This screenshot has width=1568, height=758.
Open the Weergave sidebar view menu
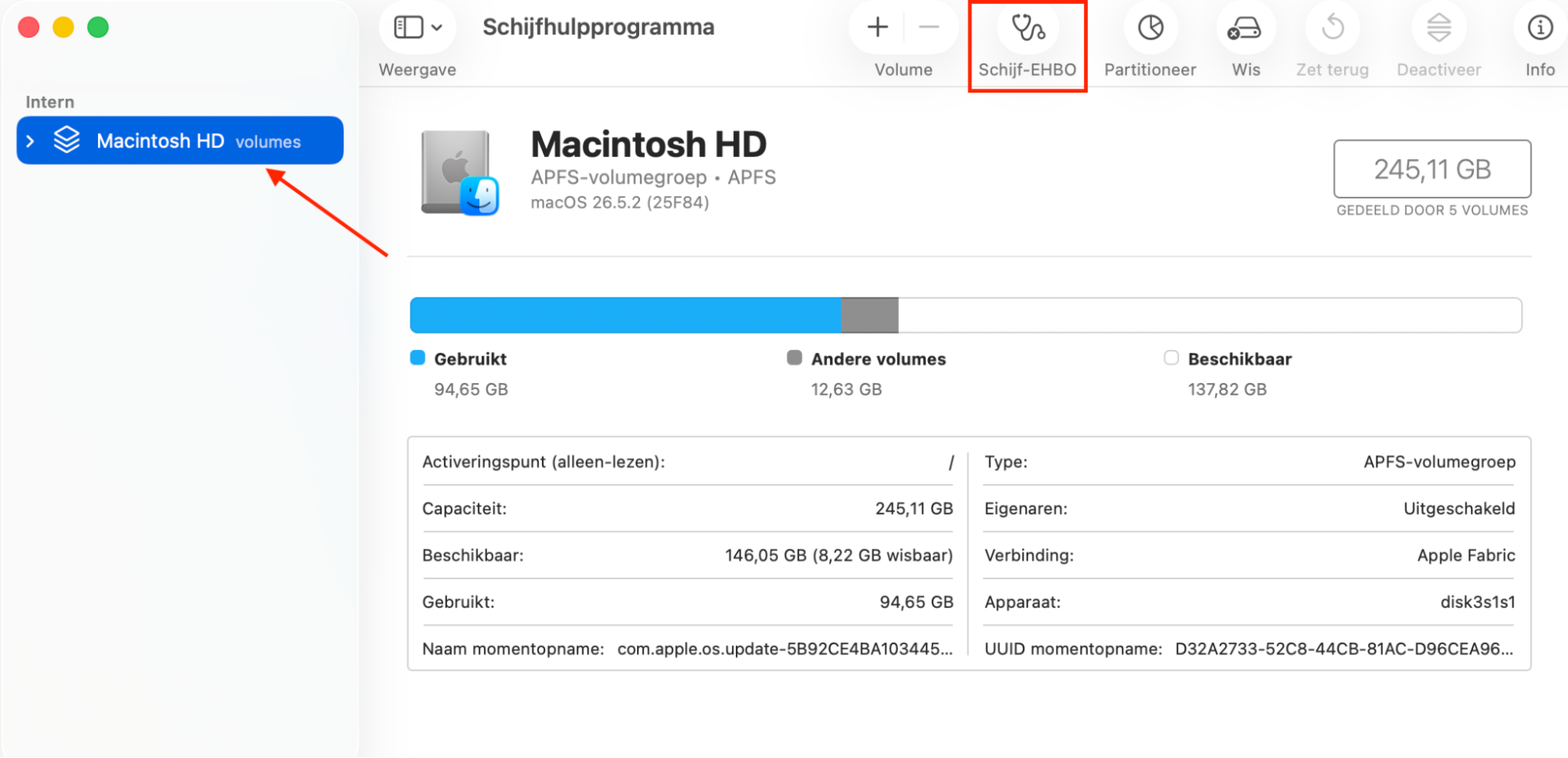click(418, 27)
